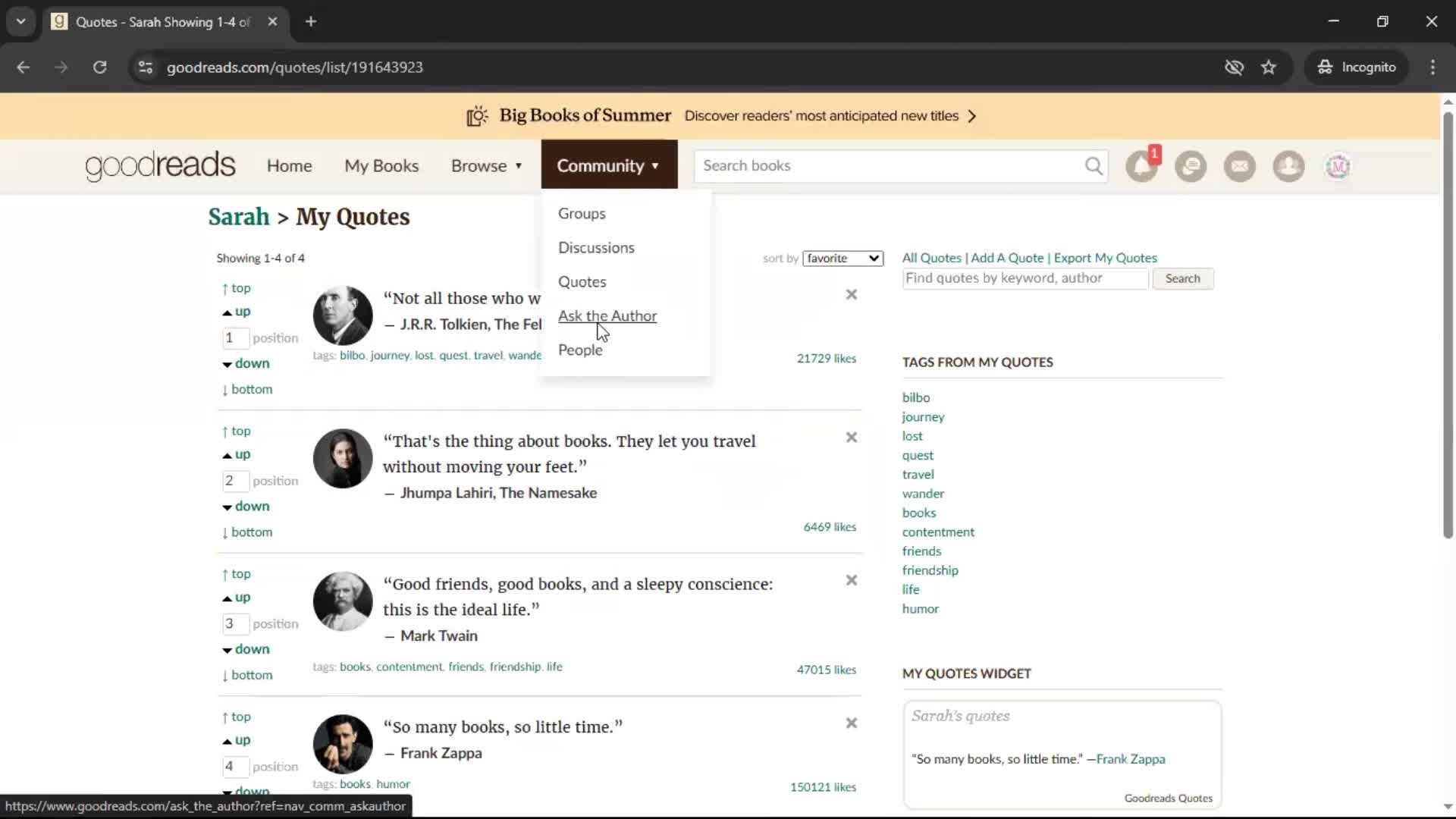Open the notifications bell icon
The image size is (1456, 819).
click(x=1141, y=166)
